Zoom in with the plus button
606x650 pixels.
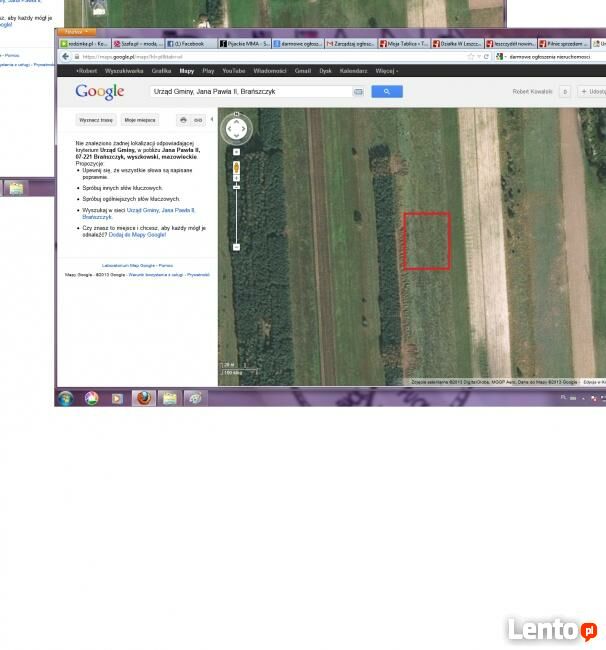coord(236,178)
